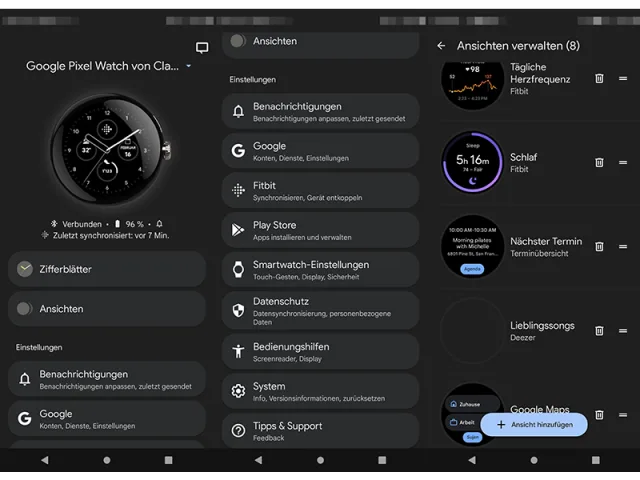Image resolution: width=640 pixels, height=480 pixels.
Task: Delete the Nächster Termin tile
Action: 599,247
